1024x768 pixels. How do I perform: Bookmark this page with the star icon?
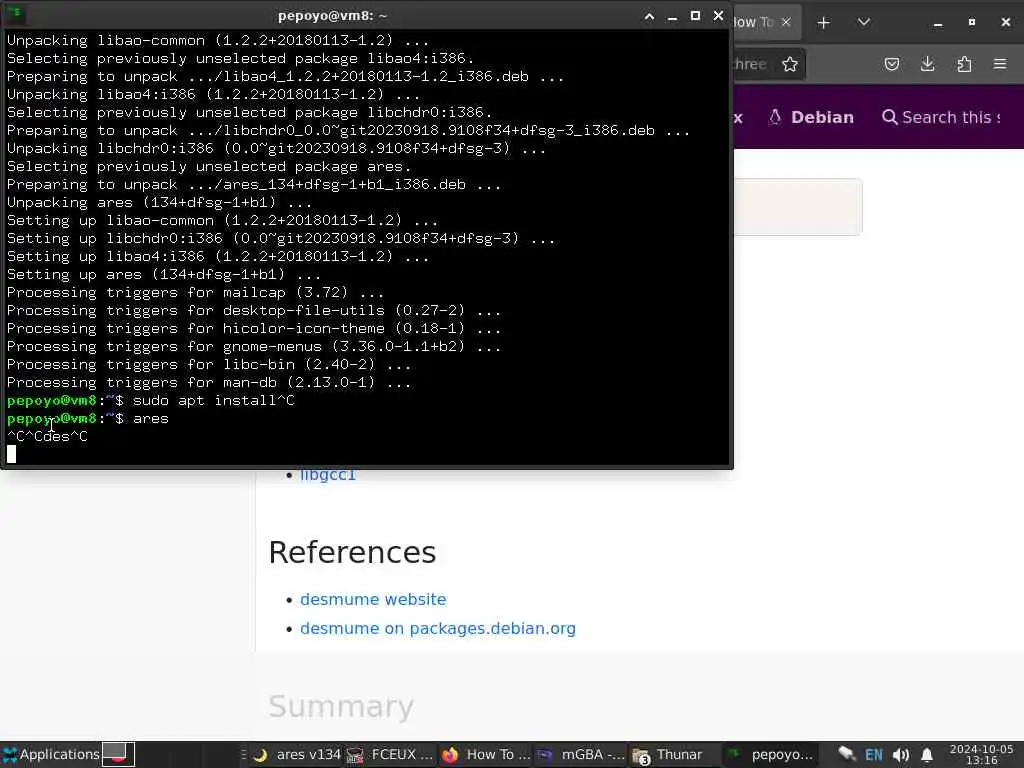pyautogui.click(x=790, y=64)
